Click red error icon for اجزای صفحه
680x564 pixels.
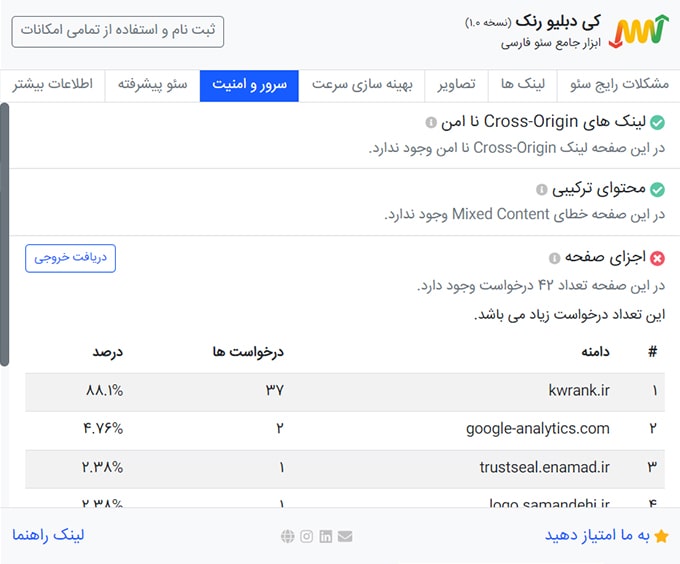coord(657,258)
